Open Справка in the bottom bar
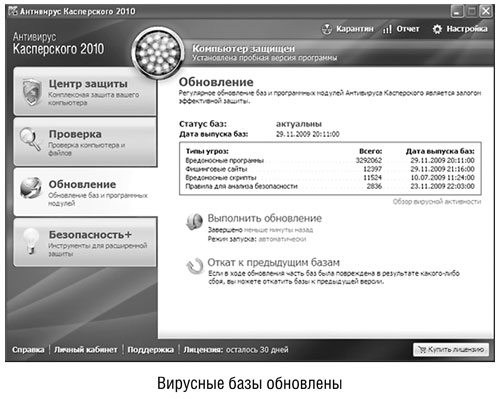Screen dimensions: 500x399 coord(28,350)
